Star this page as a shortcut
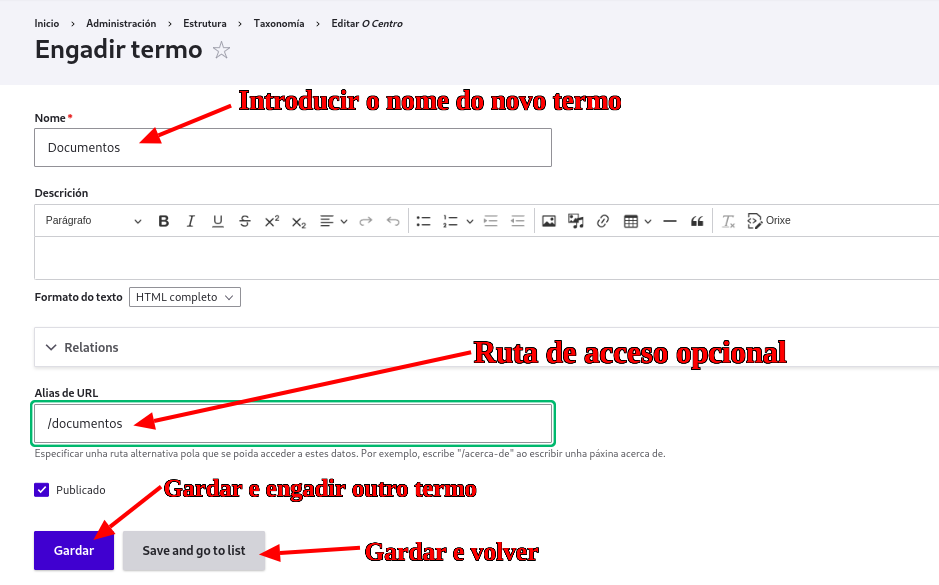This screenshot has height=585, width=939. [x=222, y=51]
